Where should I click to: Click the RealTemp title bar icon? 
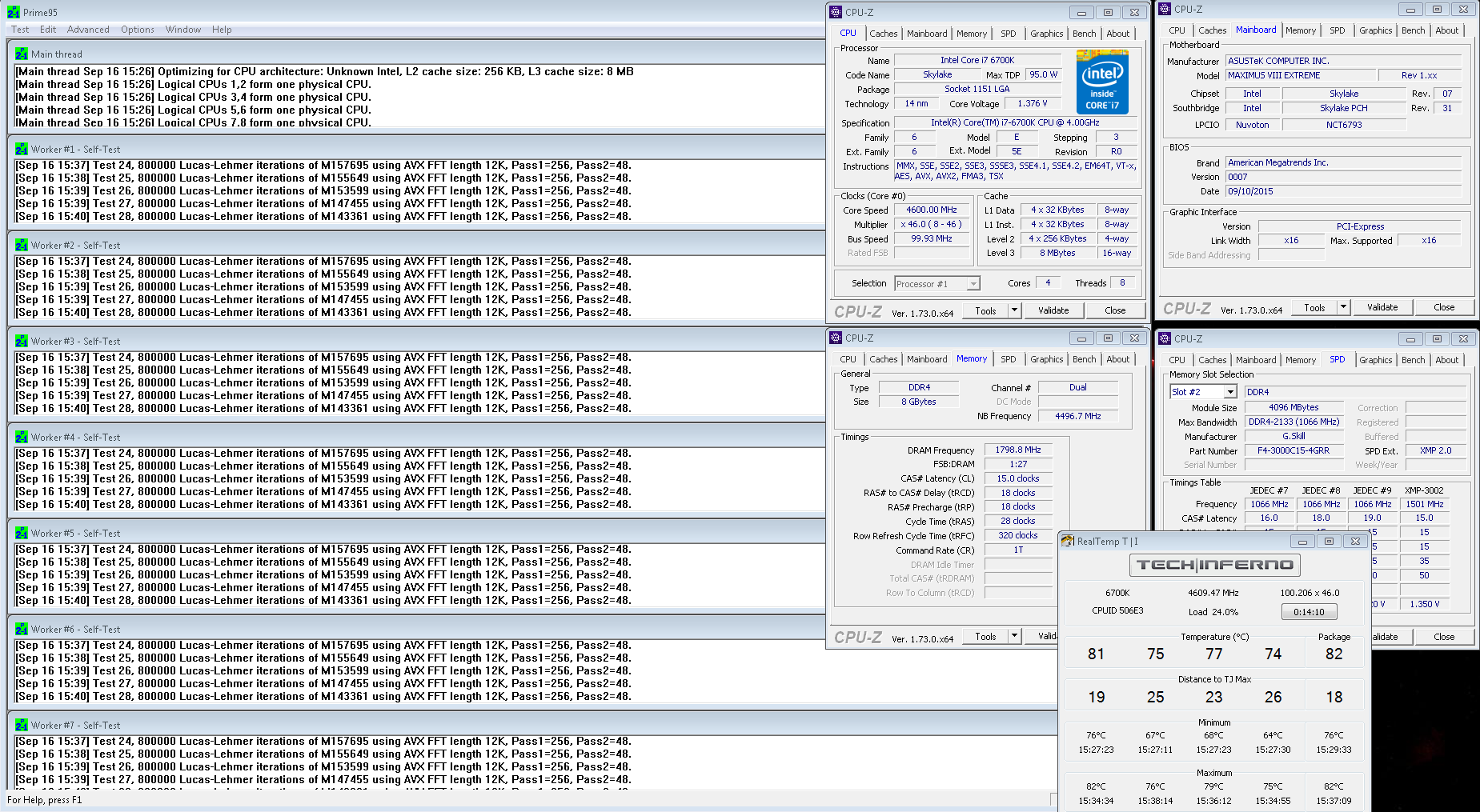(x=1068, y=541)
